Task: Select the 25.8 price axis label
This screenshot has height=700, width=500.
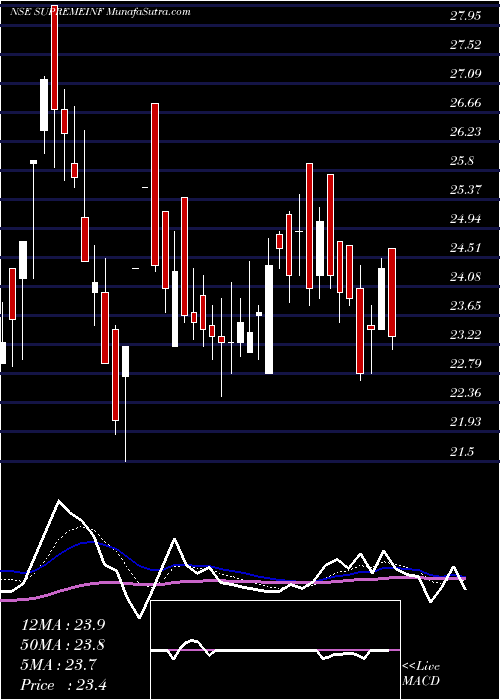Action: [462, 161]
